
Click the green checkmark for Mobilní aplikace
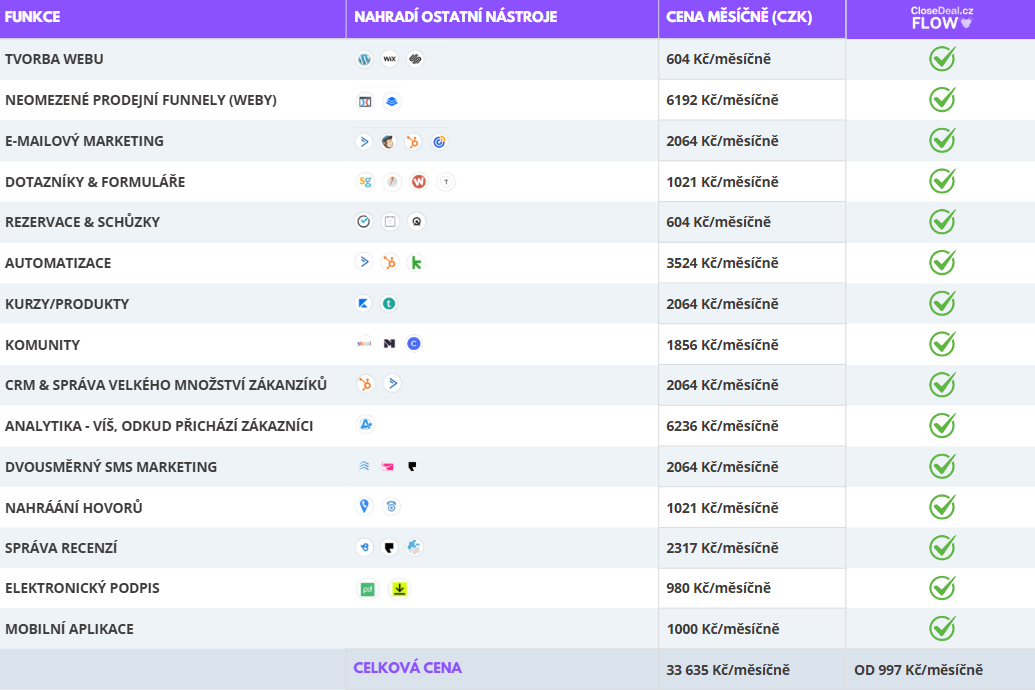(x=942, y=629)
